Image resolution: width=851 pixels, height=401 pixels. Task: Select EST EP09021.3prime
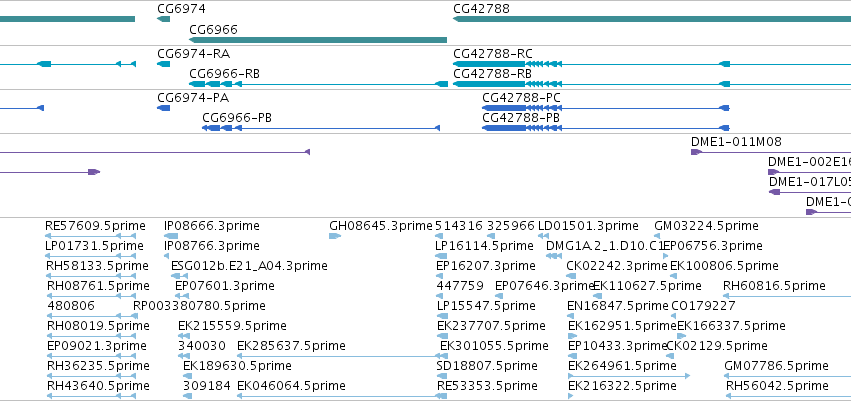[x=97, y=346]
